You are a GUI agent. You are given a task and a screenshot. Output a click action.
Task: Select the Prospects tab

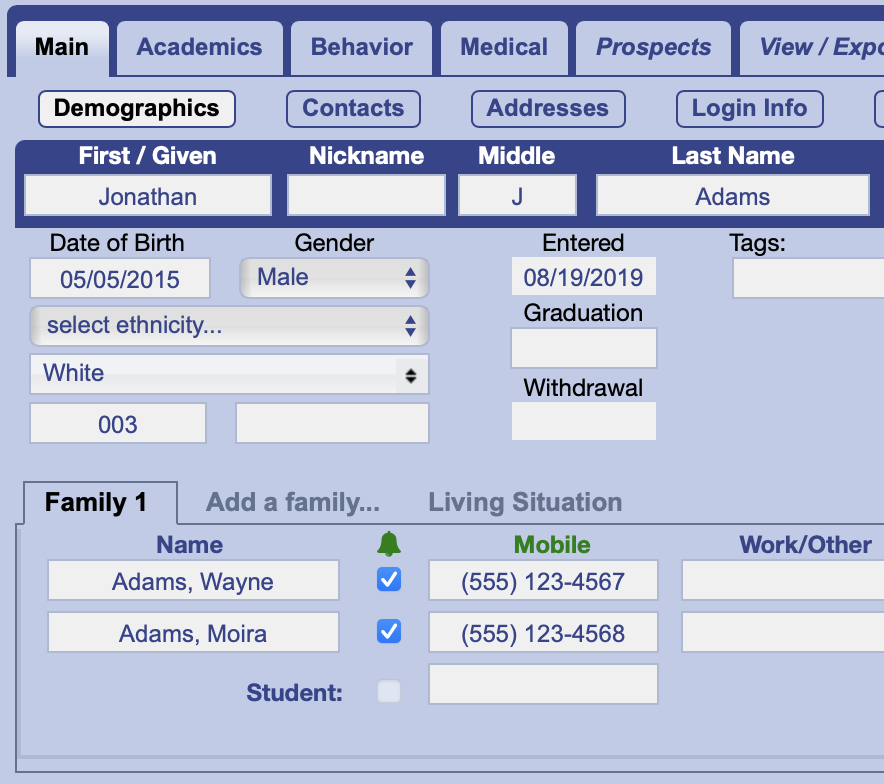point(653,47)
